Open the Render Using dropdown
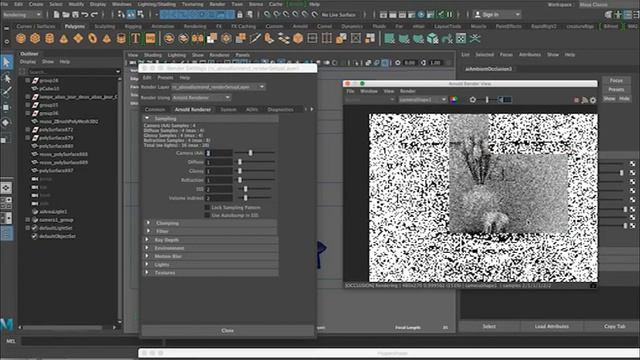 [201, 98]
